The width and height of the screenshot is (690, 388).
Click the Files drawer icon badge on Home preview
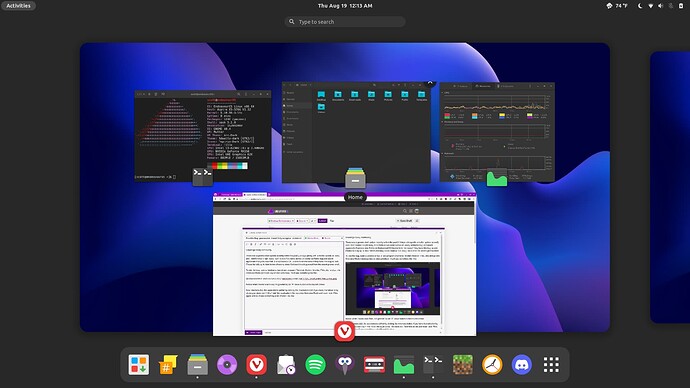click(x=355, y=178)
